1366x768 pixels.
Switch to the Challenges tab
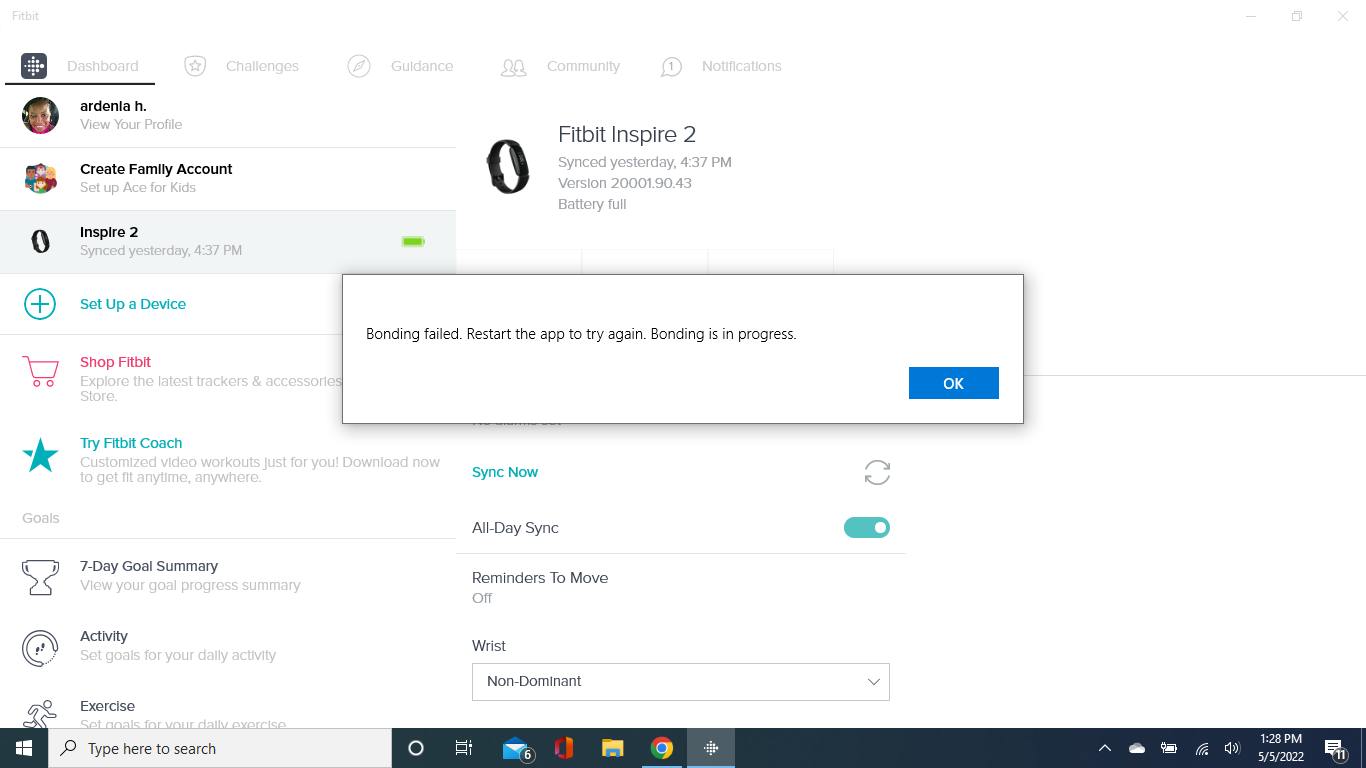coord(262,66)
